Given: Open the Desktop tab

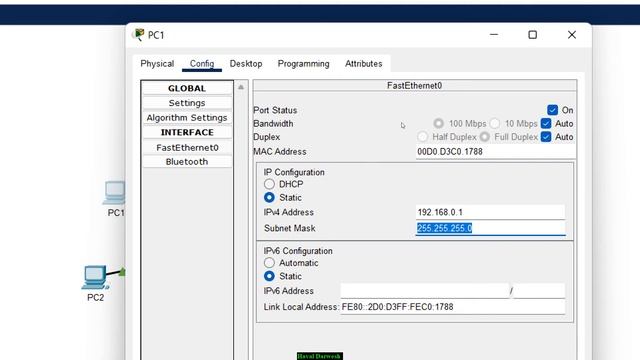Looking at the screenshot, I should pos(246,64).
